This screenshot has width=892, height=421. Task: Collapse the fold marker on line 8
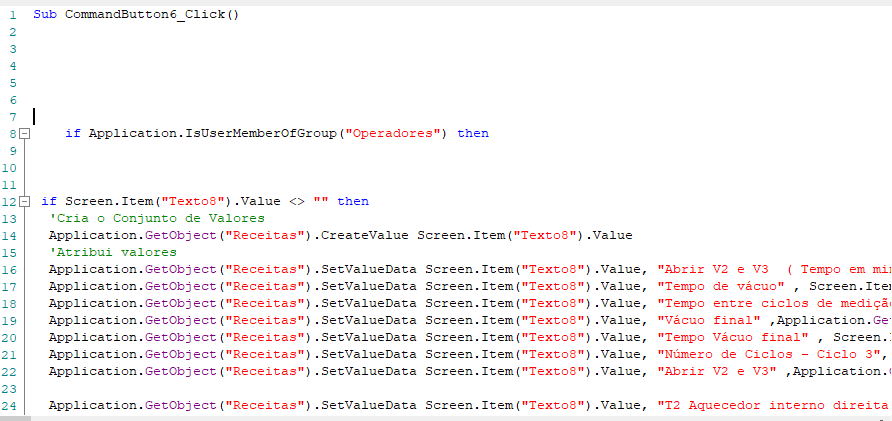point(24,134)
